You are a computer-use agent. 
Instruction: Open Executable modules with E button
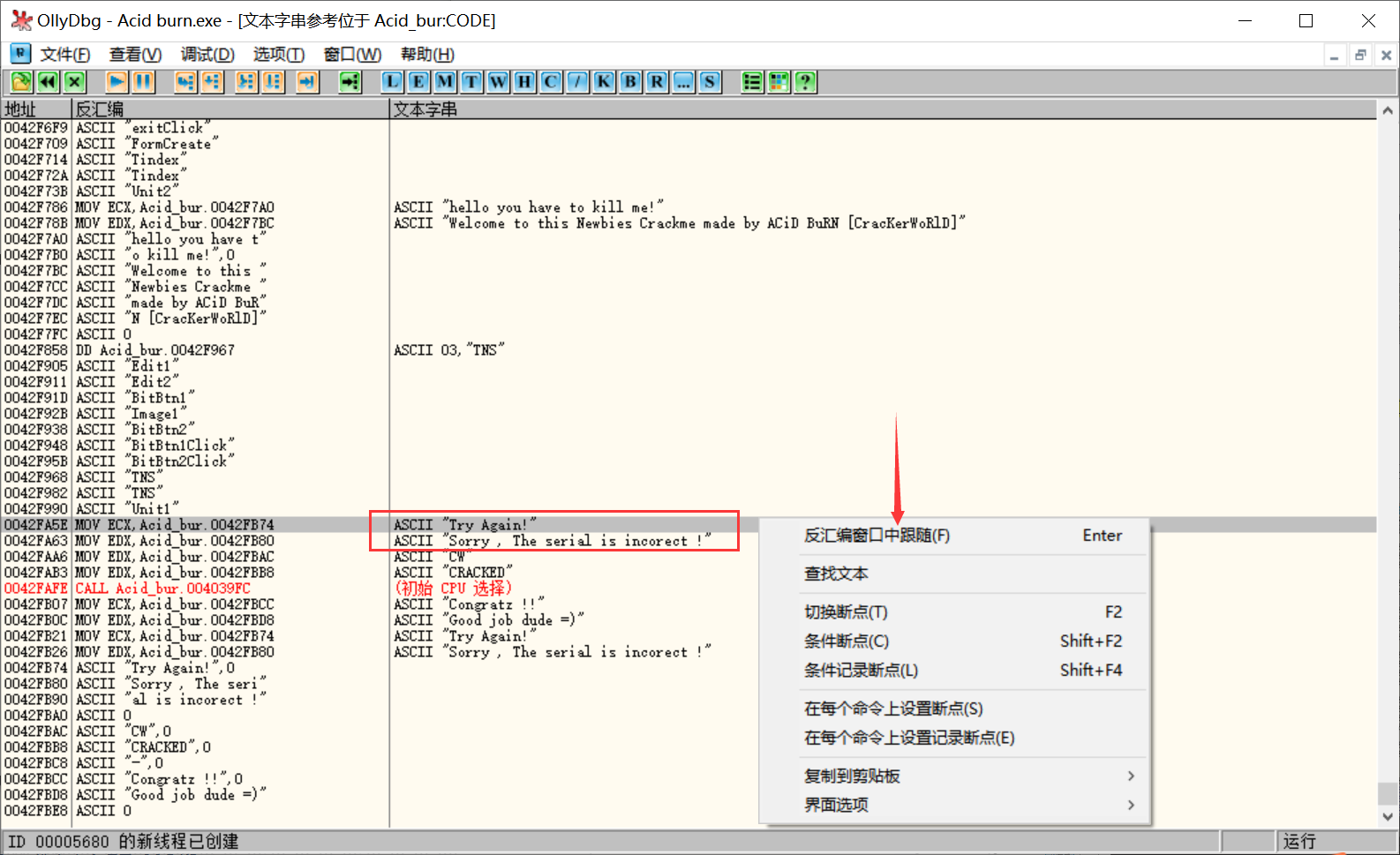418,82
